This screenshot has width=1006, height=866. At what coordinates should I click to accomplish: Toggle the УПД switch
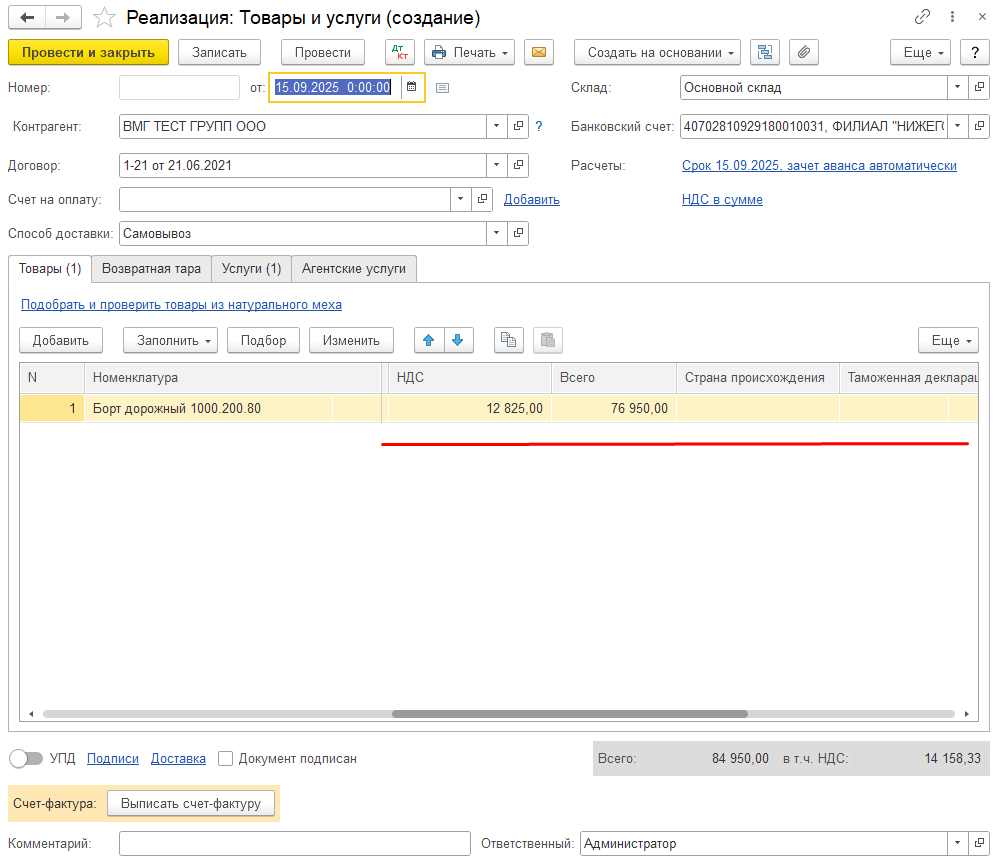pyautogui.click(x=26, y=759)
